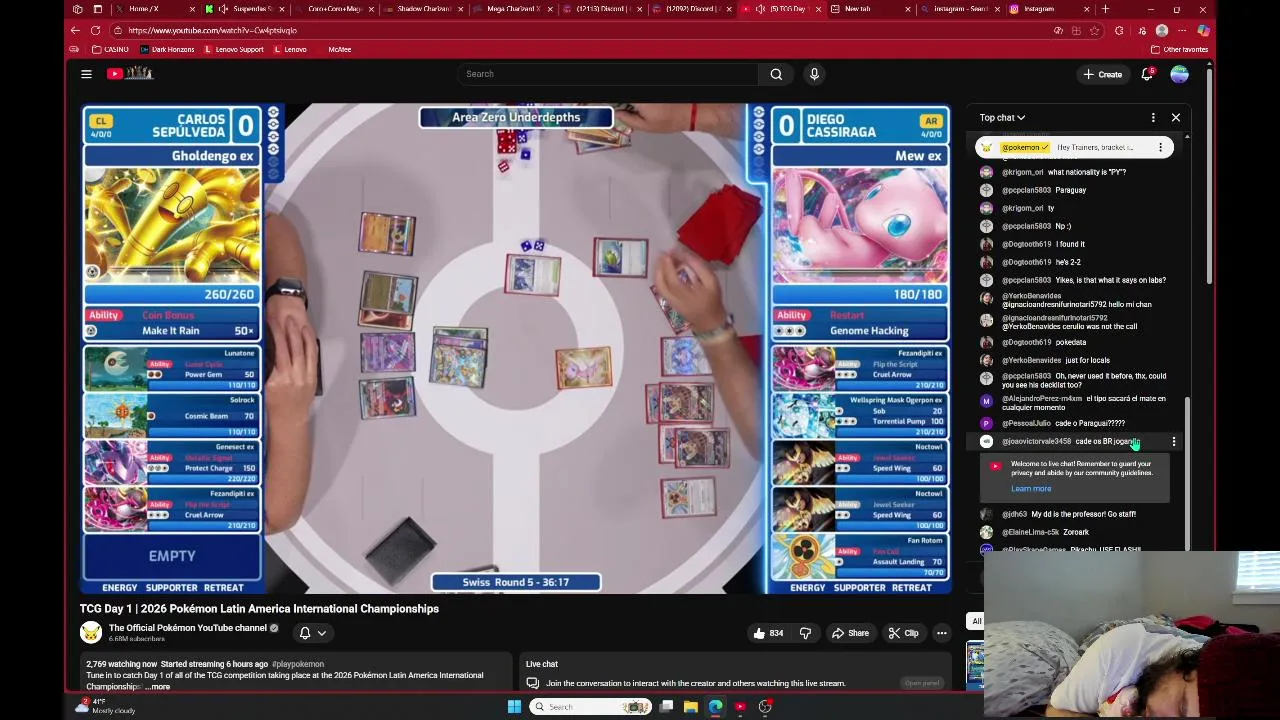Open the Other favorites folder

pyautogui.click(x=1179, y=49)
